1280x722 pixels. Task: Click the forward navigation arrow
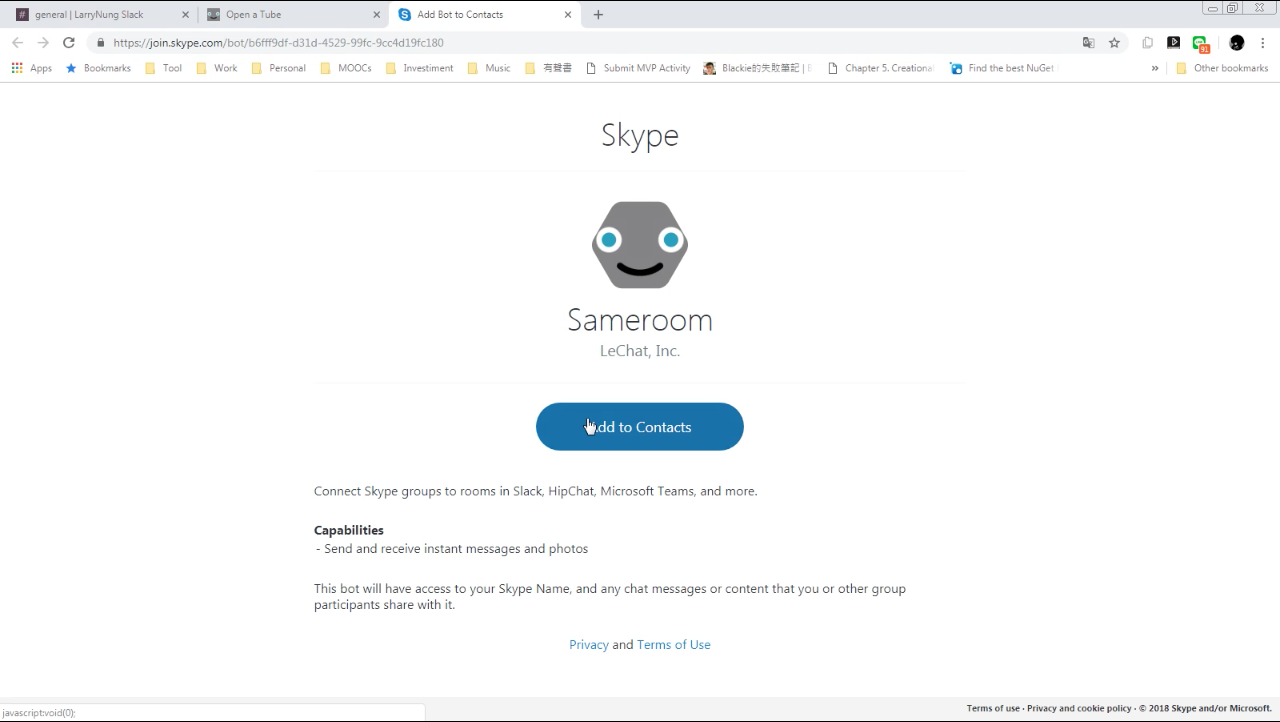tap(43, 43)
